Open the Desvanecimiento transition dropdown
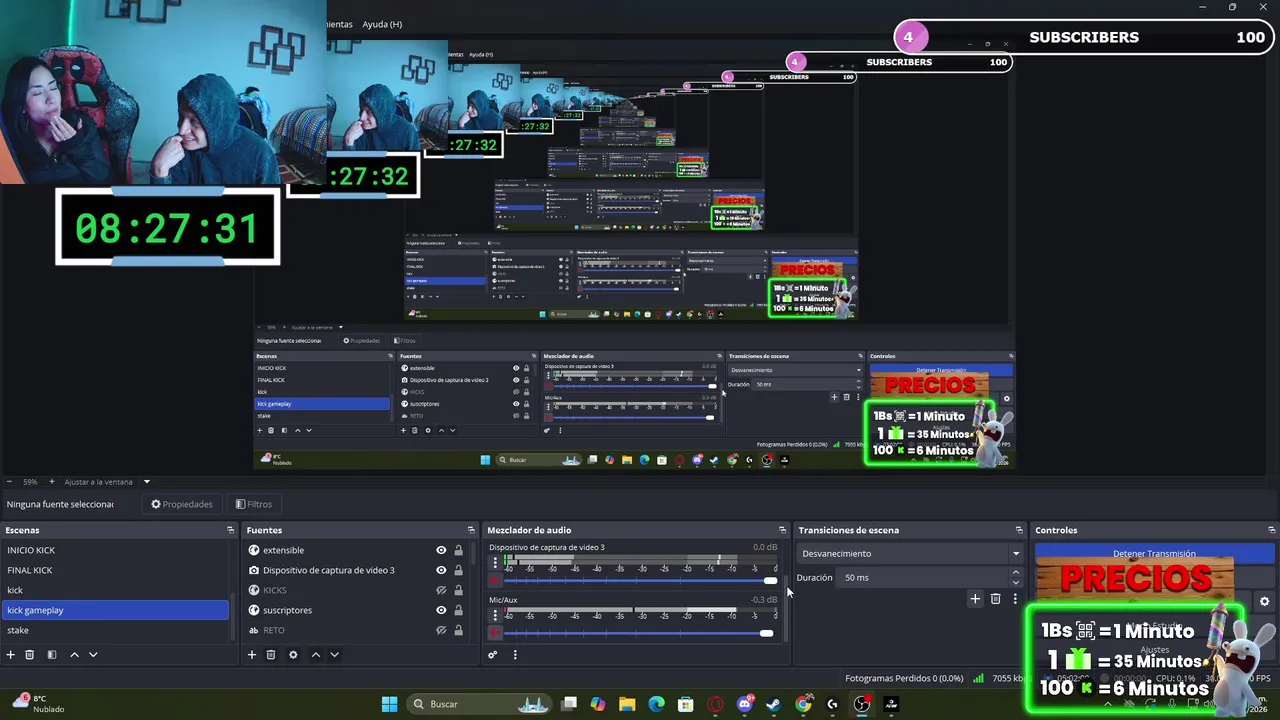This screenshot has width=1280, height=720. click(x=911, y=554)
